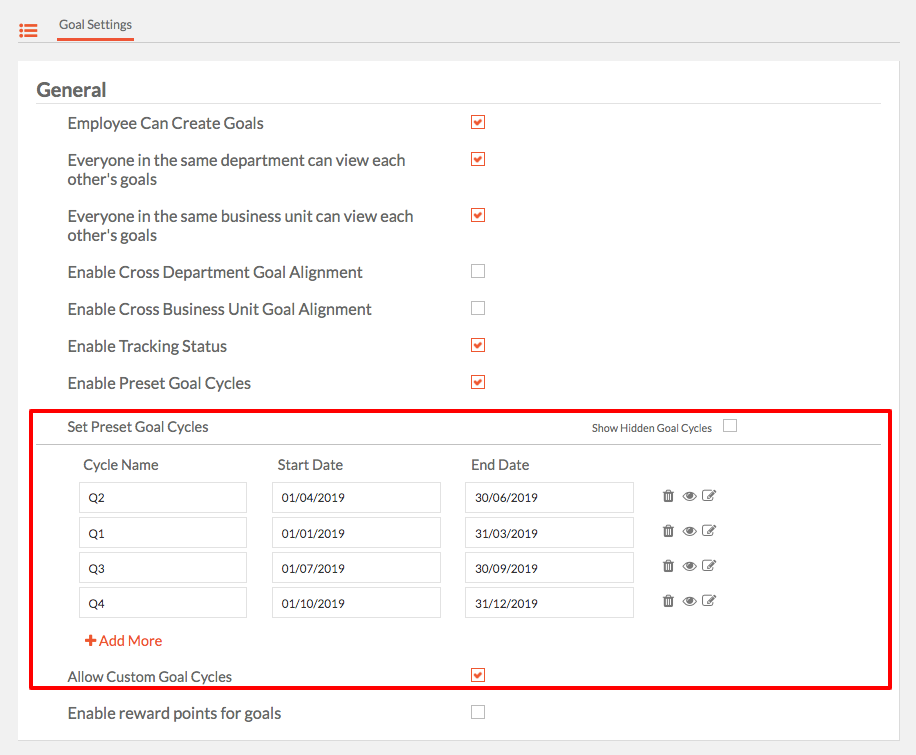Viewport: 916px width, 755px height.
Task: Delete the Q3 goal cycle
Action: 668,566
